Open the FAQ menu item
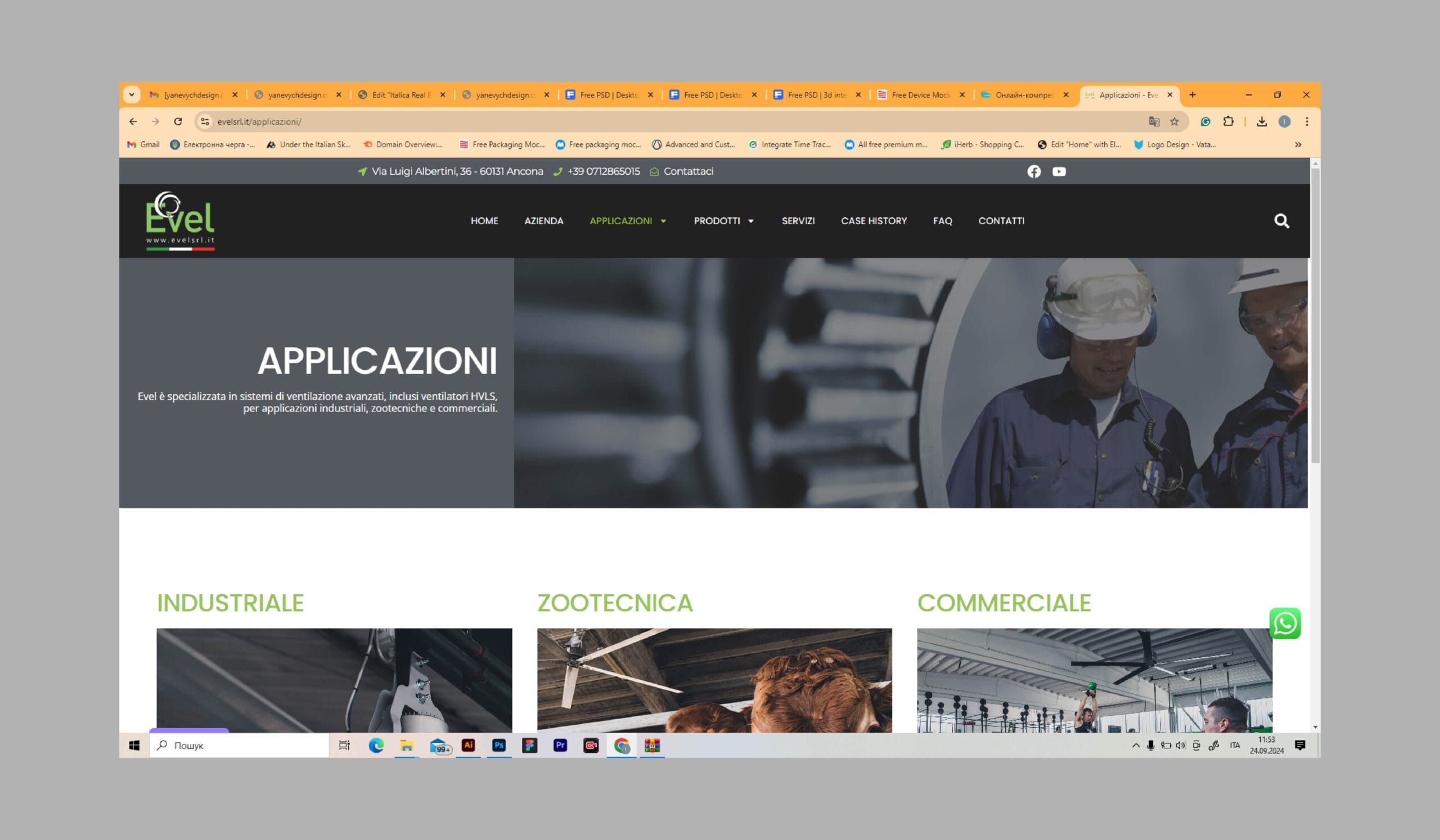 (942, 221)
